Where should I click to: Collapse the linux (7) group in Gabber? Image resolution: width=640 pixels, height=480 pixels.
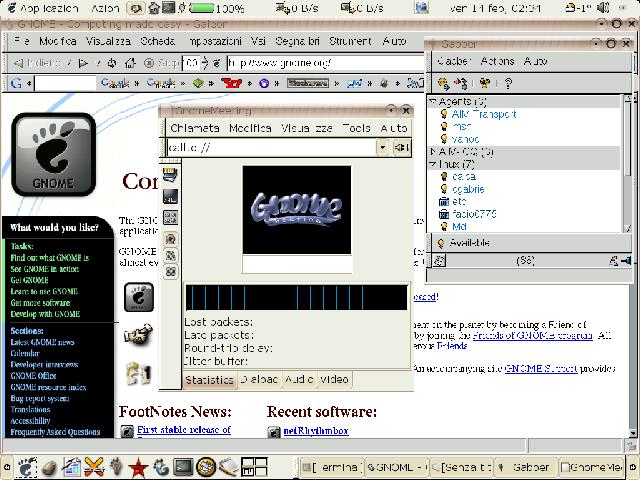pyautogui.click(x=433, y=164)
